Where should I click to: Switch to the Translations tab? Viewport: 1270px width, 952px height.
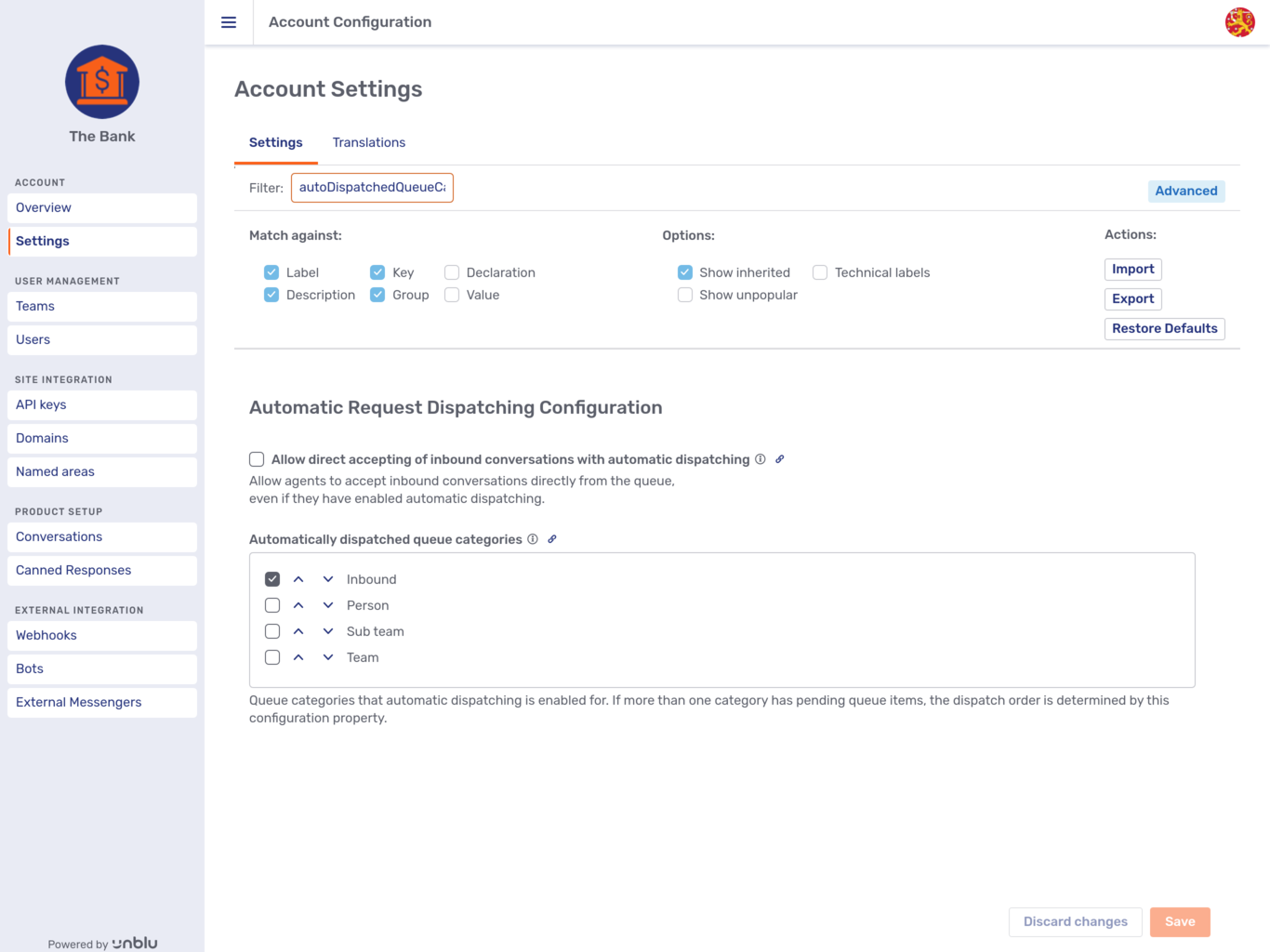tap(369, 142)
